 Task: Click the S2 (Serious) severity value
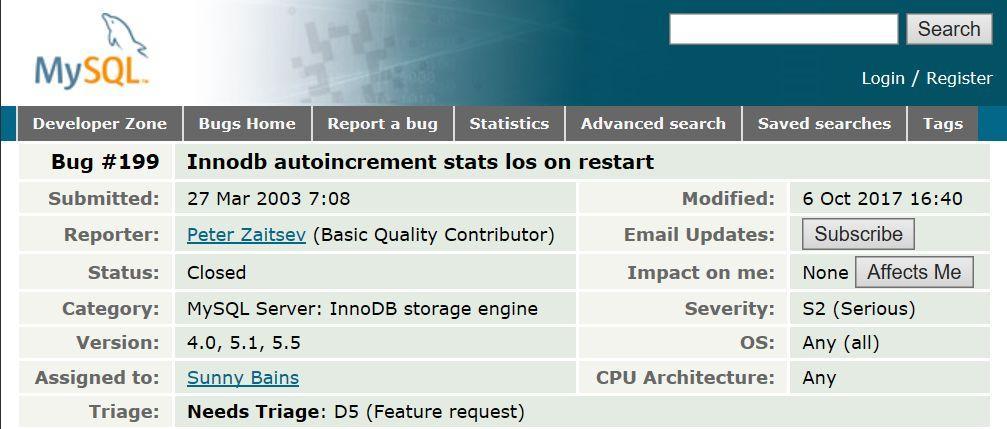point(858,309)
